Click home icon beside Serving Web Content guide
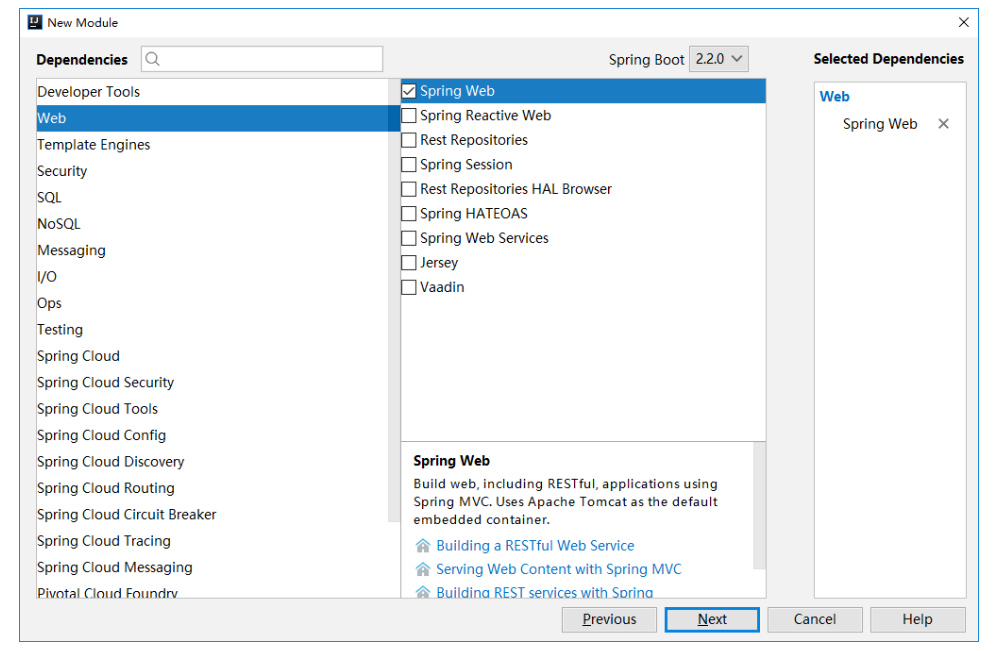The width and height of the screenshot is (996, 651). [x=423, y=570]
